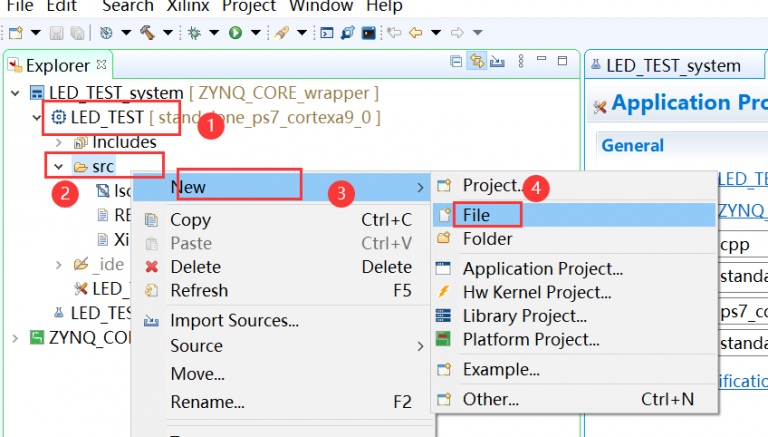
Task: Click the red Delete icon in context menu
Action: pyautogui.click(x=152, y=267)
